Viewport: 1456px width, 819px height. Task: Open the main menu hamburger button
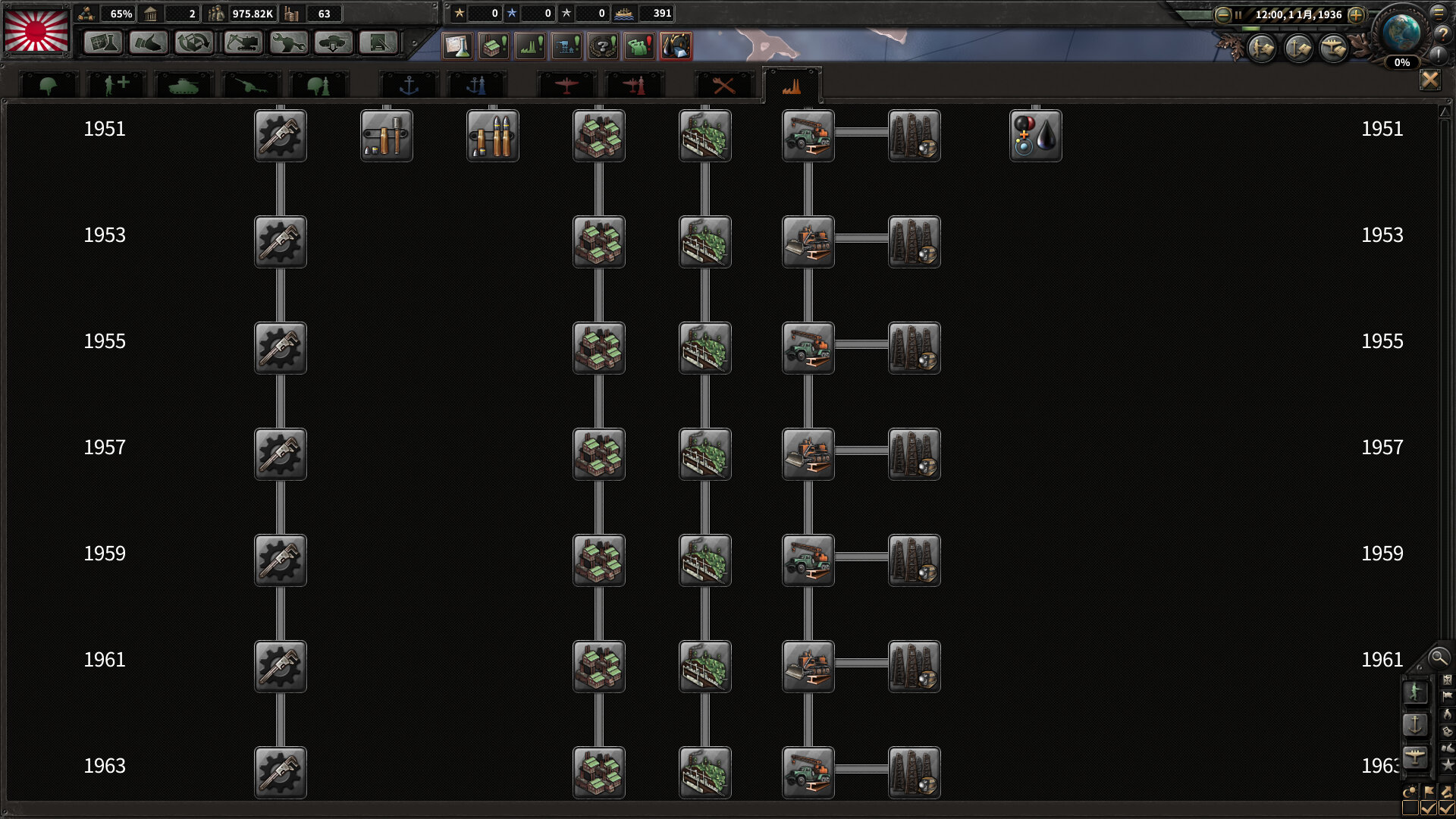click(1438, 13)
